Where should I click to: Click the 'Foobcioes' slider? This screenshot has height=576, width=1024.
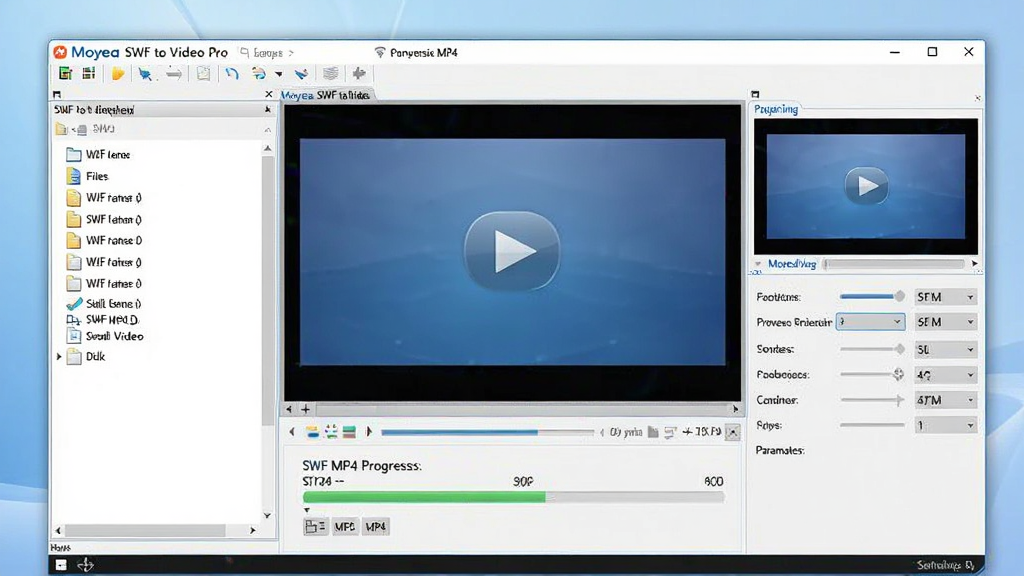[872, 374]
